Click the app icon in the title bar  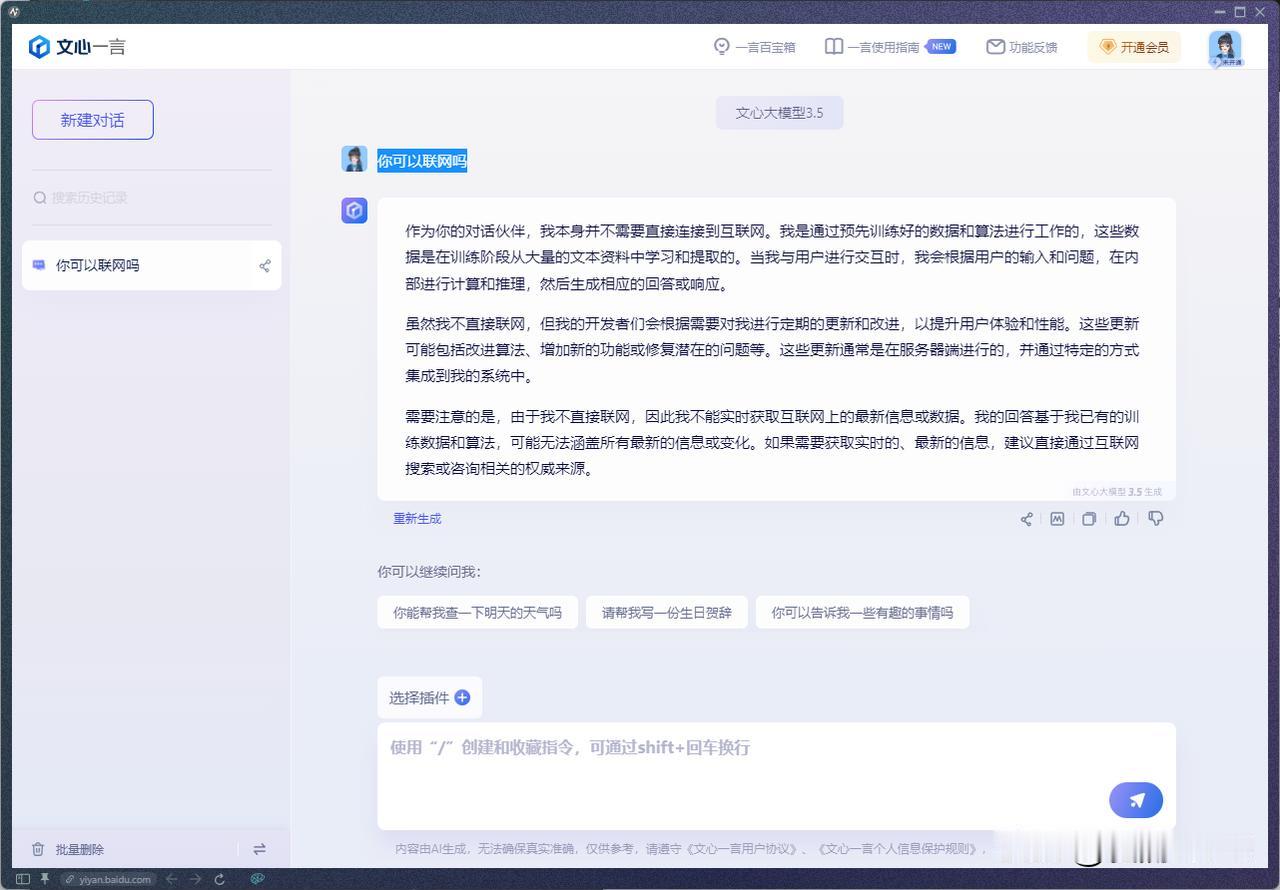coord(14,11)
